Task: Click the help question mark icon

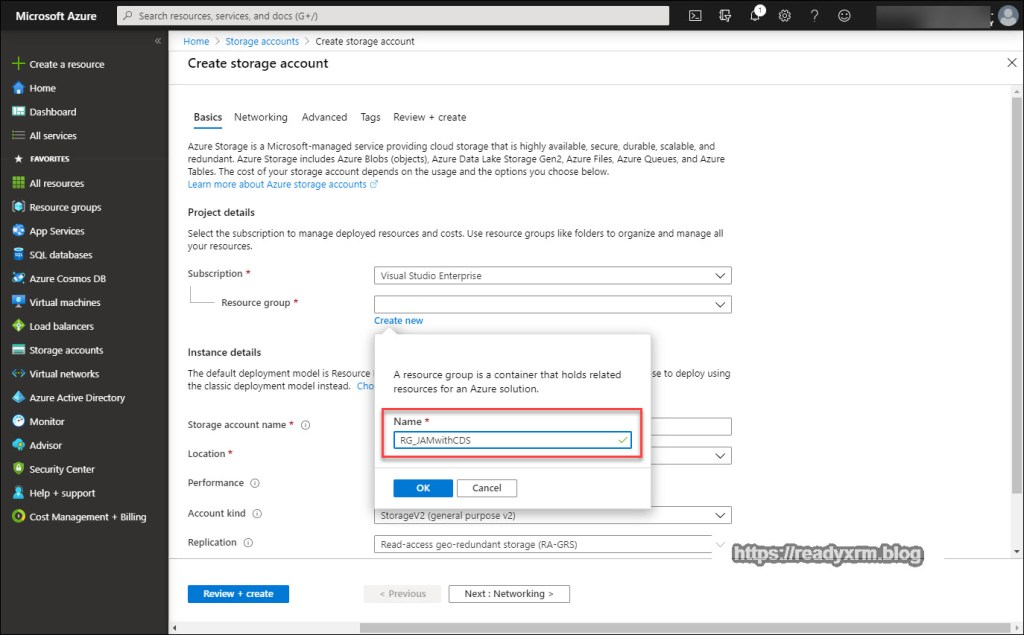Action: click(x=815, y=16)
